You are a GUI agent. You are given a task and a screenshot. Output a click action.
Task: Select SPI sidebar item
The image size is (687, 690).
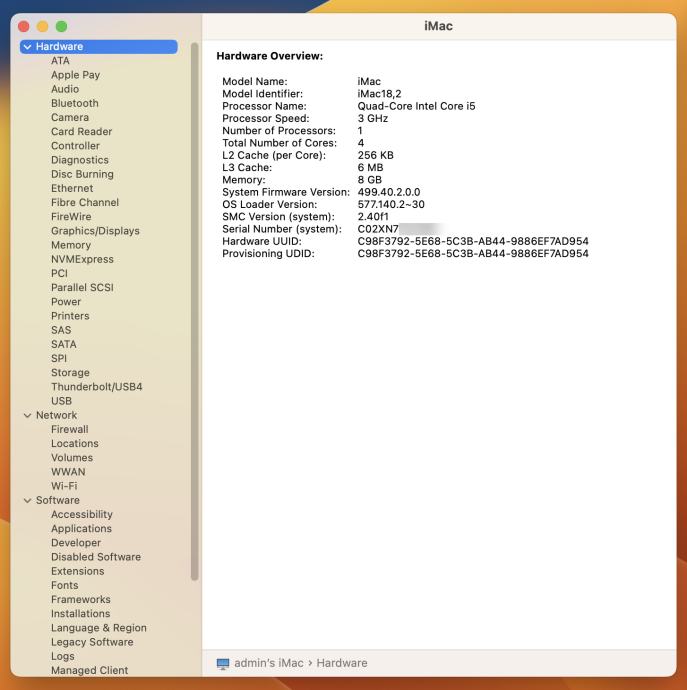(59, 358)
